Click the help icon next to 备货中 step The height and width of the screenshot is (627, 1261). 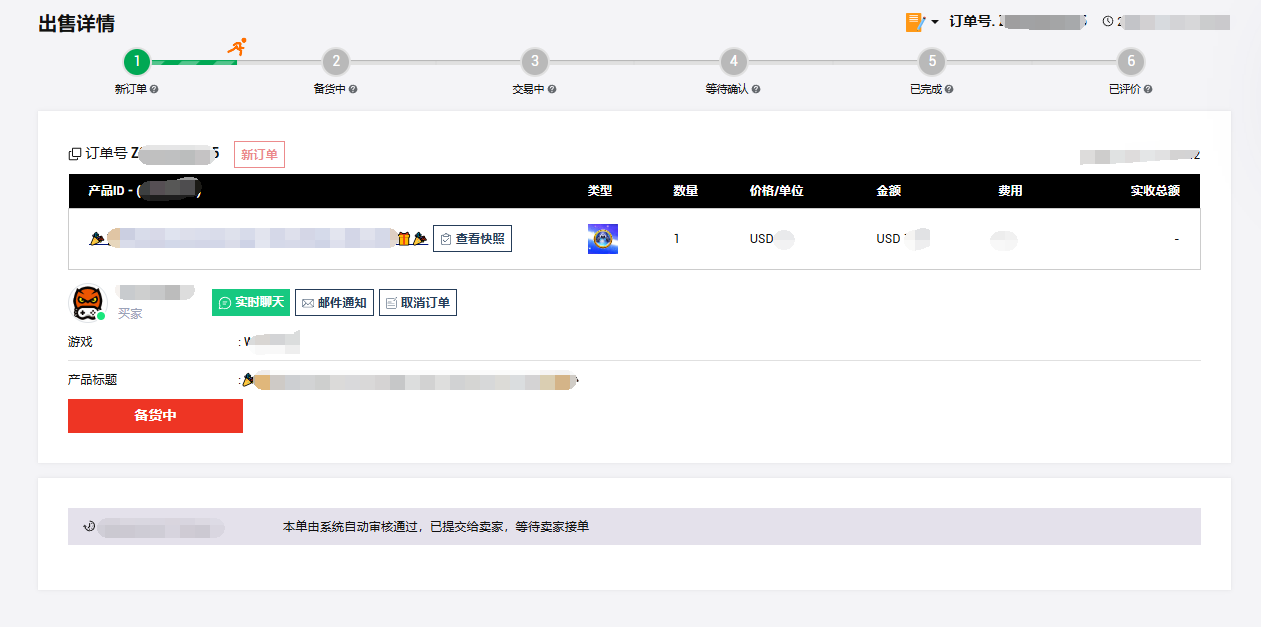click(353, 89)
